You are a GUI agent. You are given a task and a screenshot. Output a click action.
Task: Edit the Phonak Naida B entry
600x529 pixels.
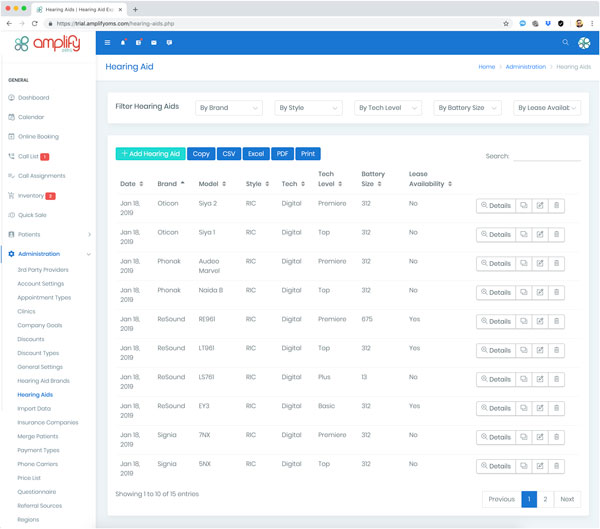tap(540, 292)
